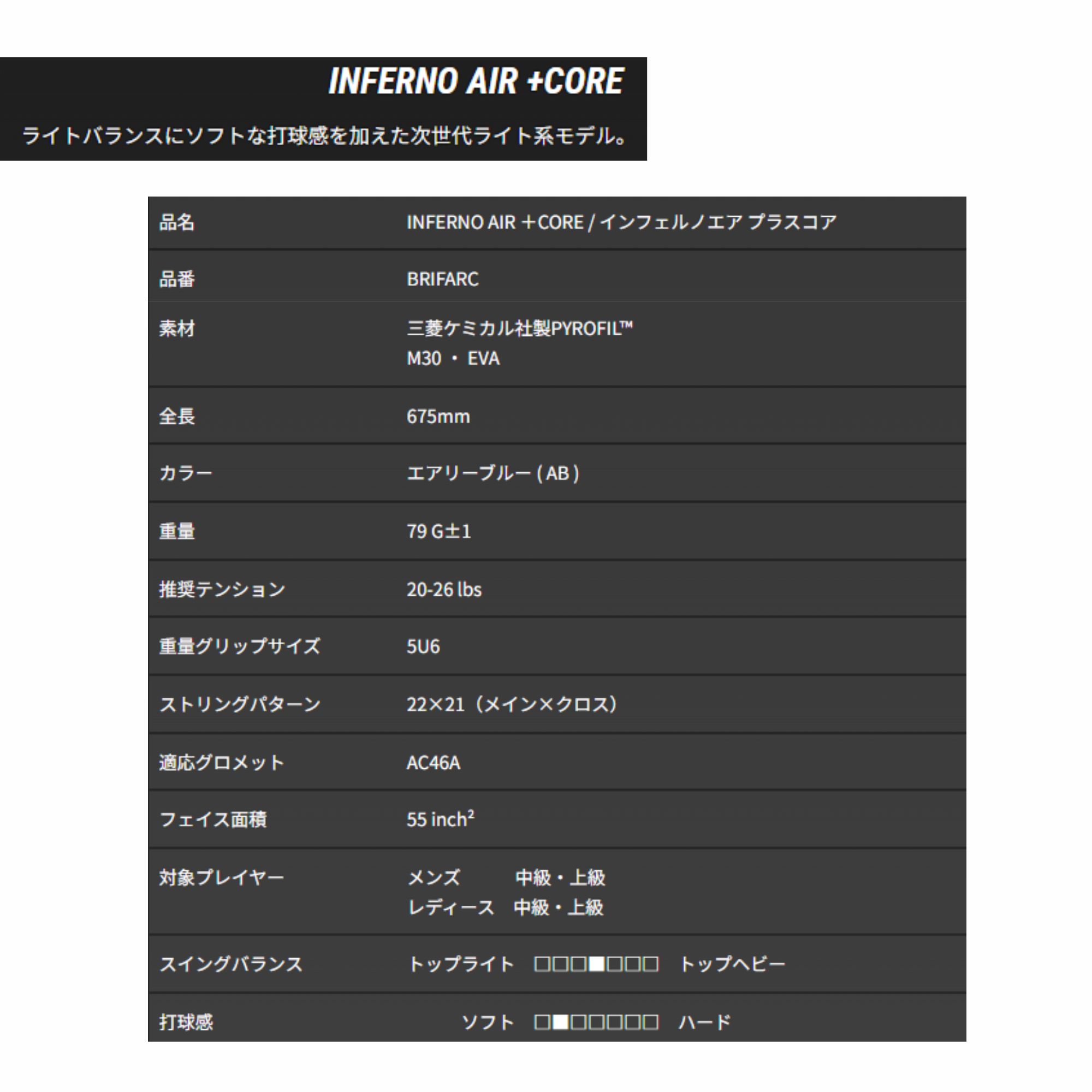Click the 5U6 grip size value
Viewport: 1092px width, 1092px height.
click(423, 646)
